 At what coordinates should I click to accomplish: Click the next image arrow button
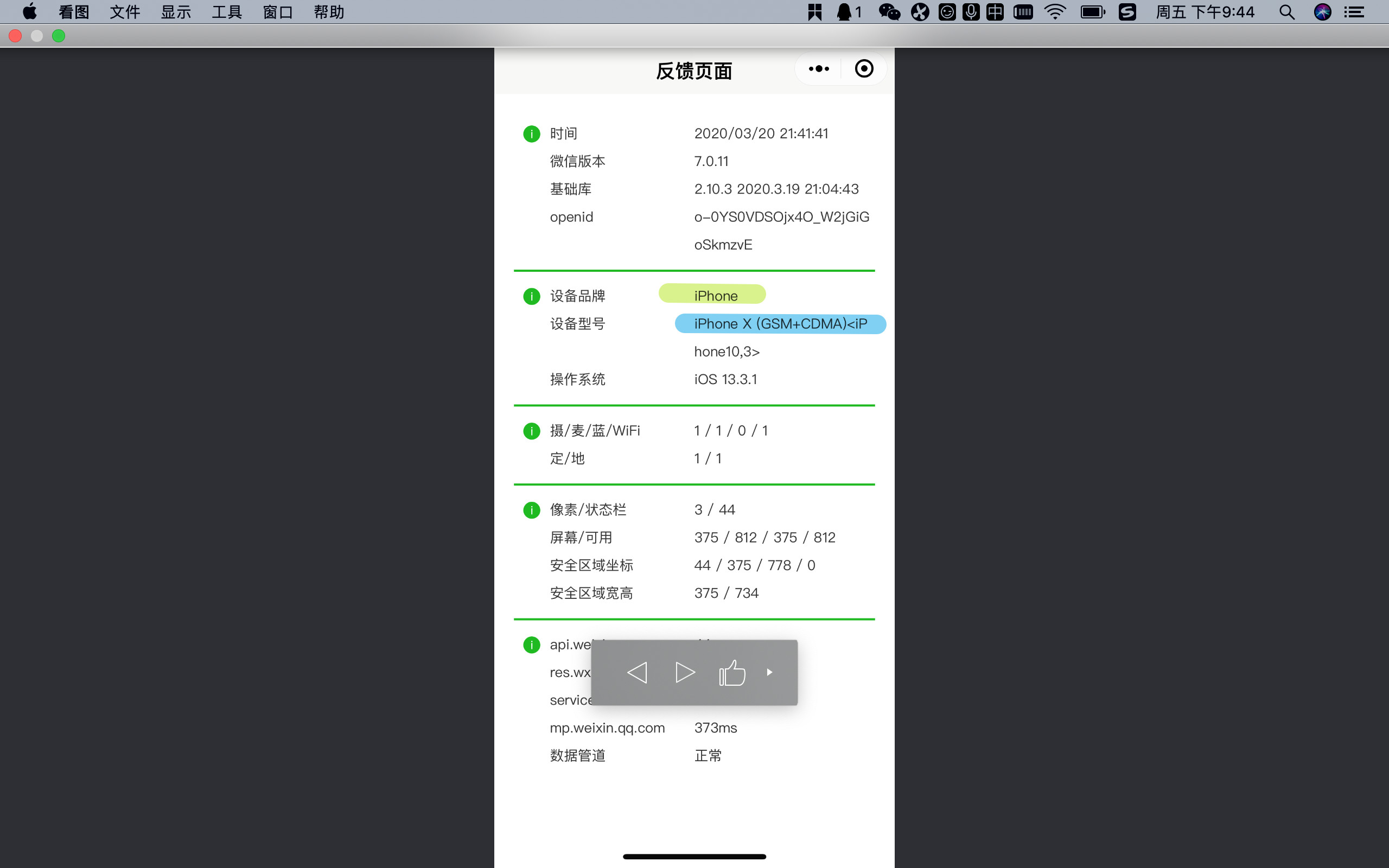point(685,672)
